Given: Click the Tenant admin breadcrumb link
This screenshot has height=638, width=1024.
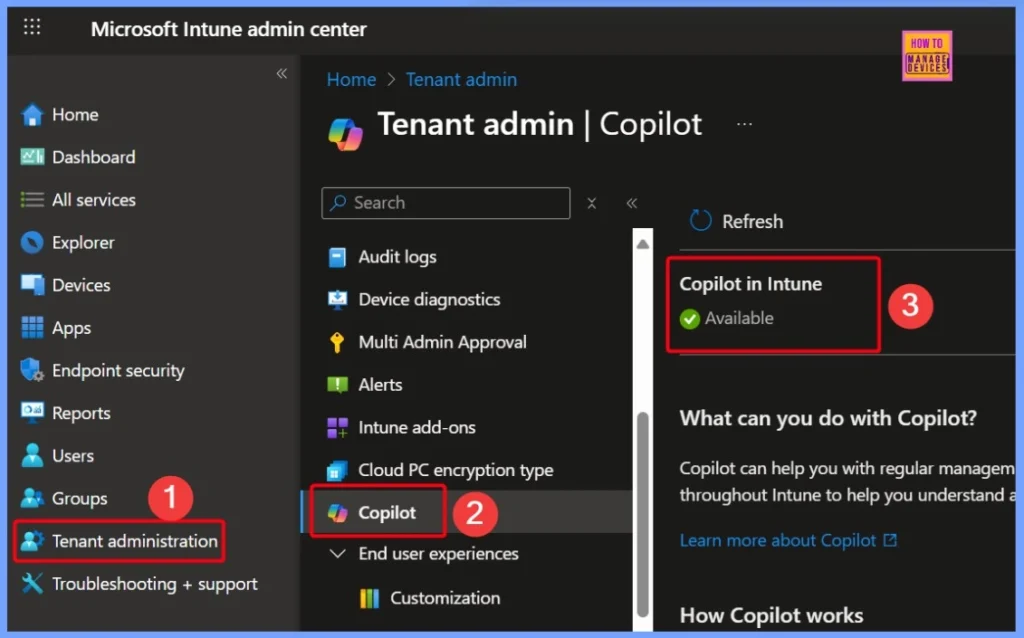Looking at the screenshot, I should pyautogui.click(x=461, y=80).
